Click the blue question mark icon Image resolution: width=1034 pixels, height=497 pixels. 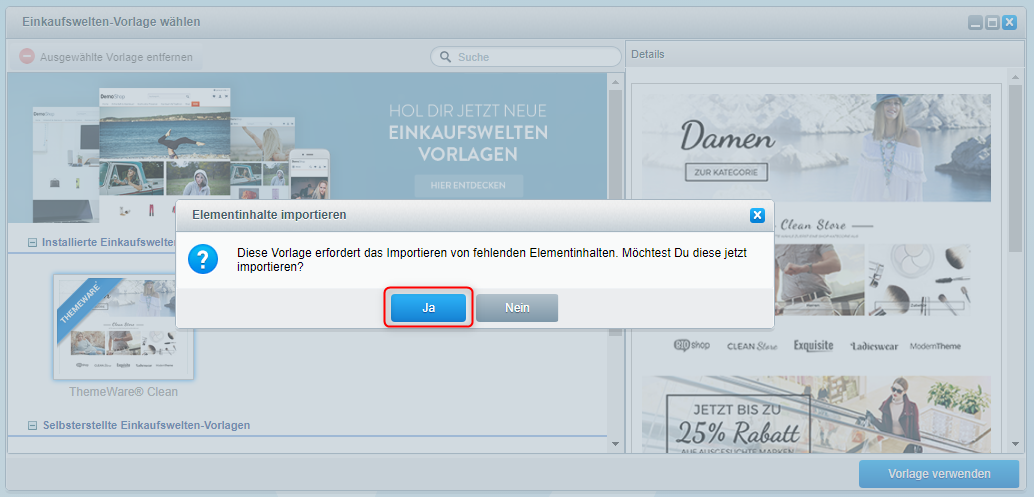[202, 260]
